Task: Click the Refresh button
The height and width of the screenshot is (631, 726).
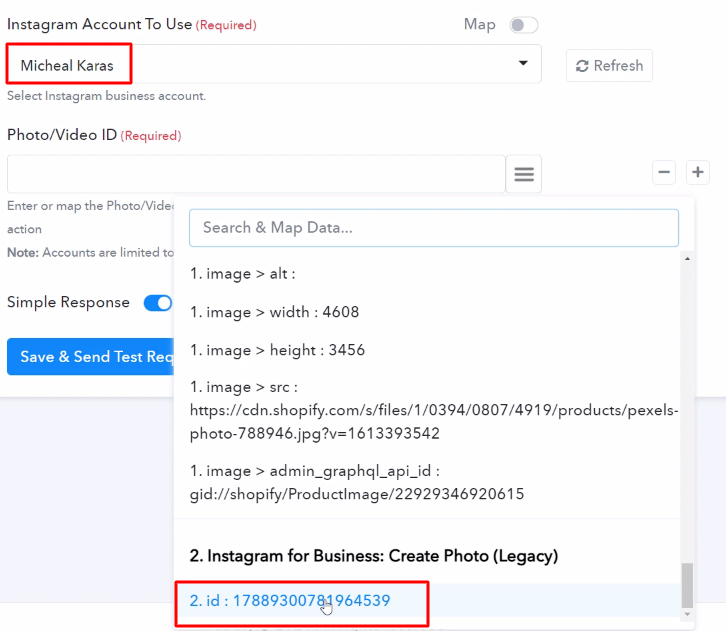Action: tap(609, 66)
